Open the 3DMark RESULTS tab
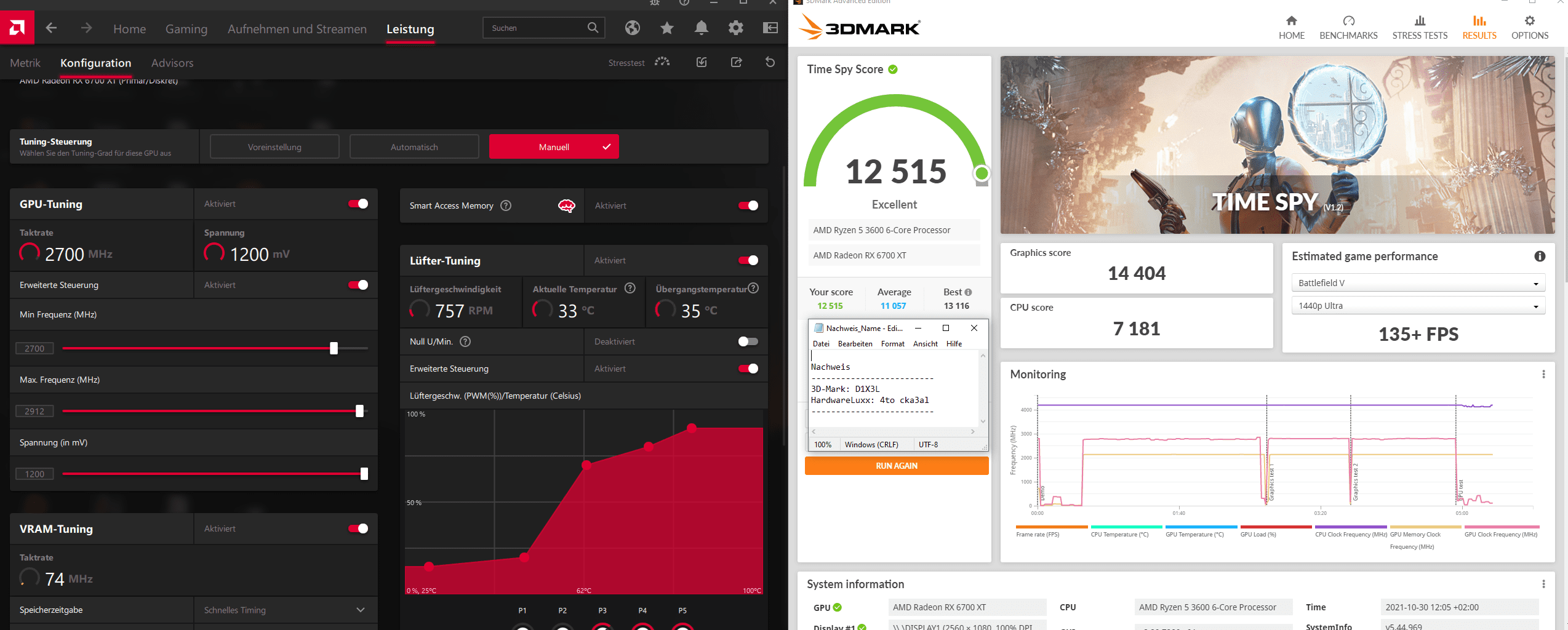This screenshot has width=1568, height=630. 1479,28
